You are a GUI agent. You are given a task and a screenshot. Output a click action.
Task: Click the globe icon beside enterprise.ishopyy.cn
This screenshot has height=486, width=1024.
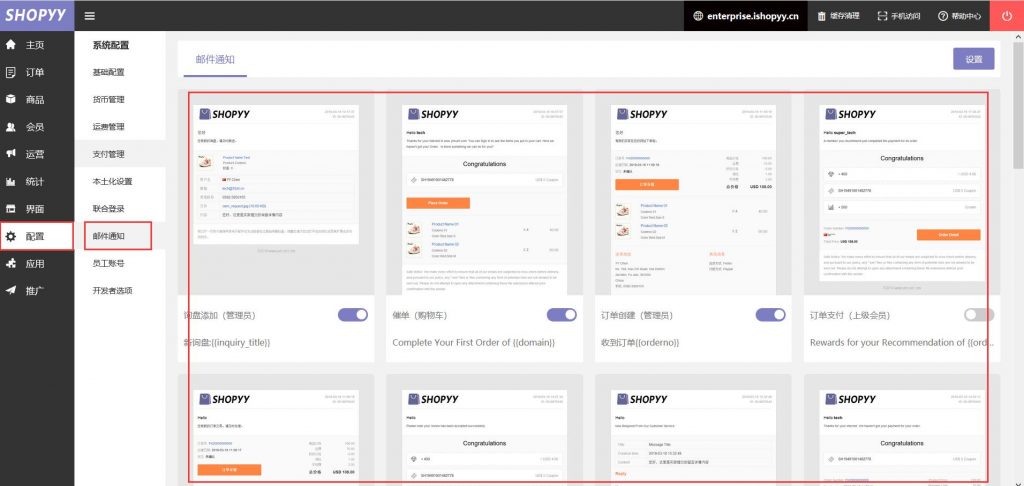coord(698,16)
